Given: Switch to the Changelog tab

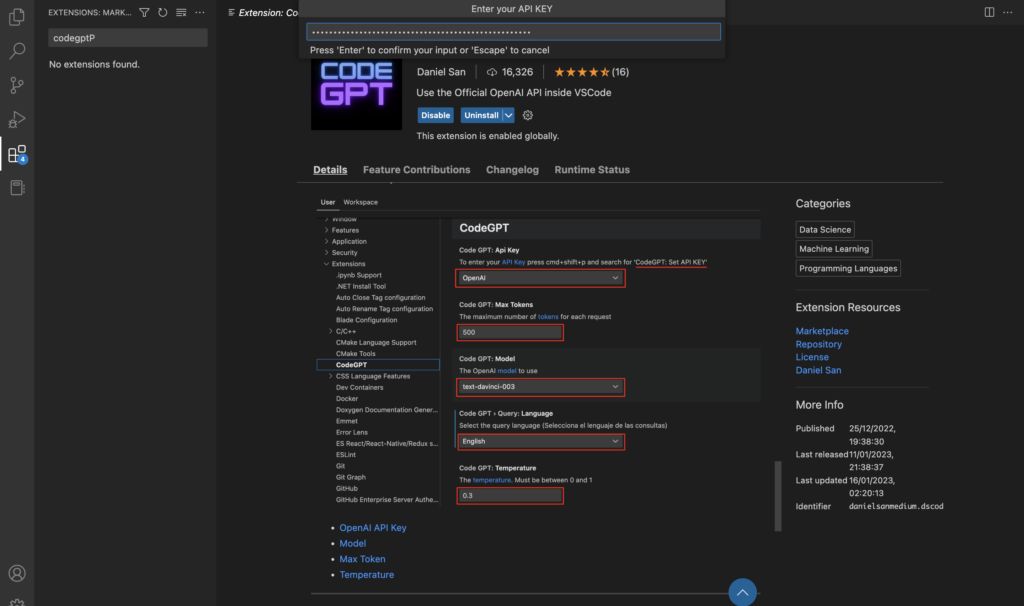Looking at the screenshot, I should [512, 169].
